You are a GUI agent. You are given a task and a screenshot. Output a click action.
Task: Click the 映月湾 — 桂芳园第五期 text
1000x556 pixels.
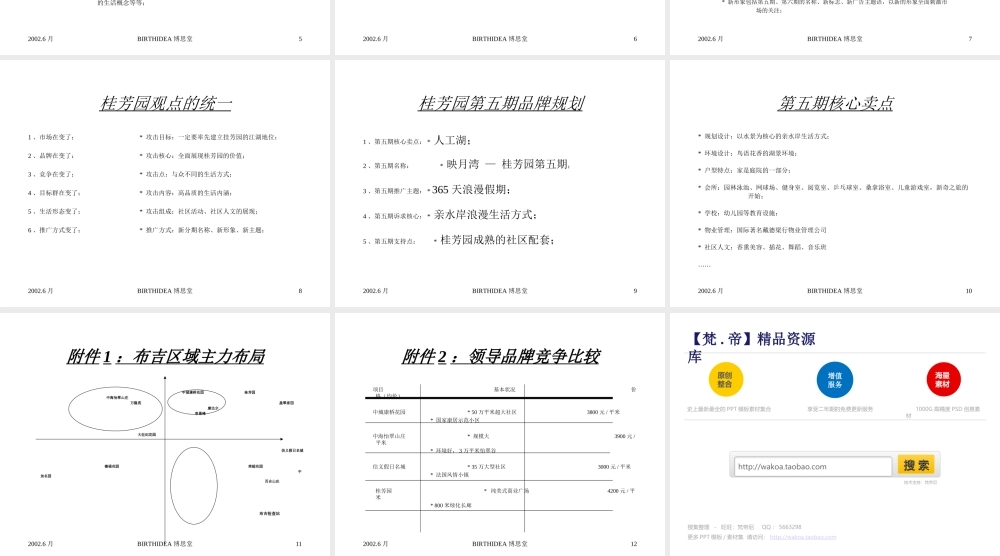[508, 165]
